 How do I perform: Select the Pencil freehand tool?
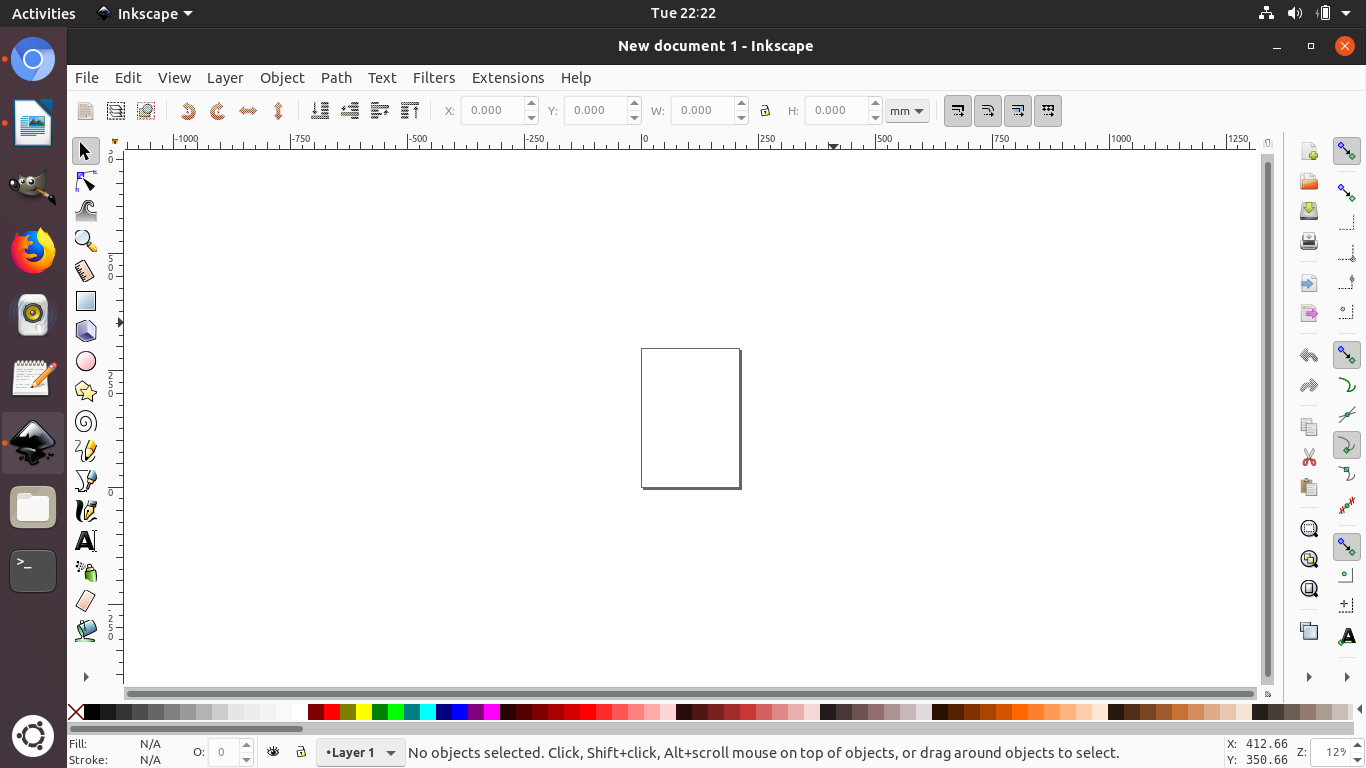(86, 451)
